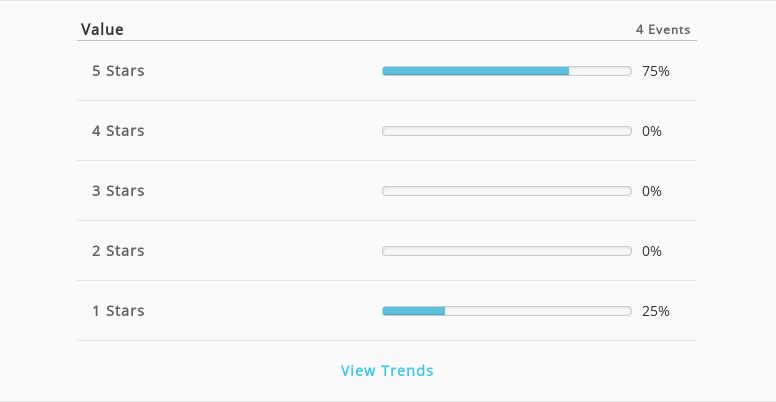Click the blue filled portion of 1 Stars bar
Screen dimensions: 776x402
414,311
